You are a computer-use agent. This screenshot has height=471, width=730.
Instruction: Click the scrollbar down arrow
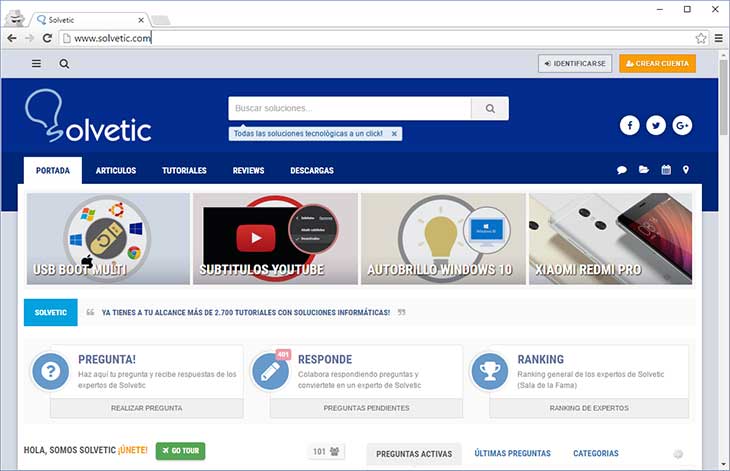tap(723, 464)
